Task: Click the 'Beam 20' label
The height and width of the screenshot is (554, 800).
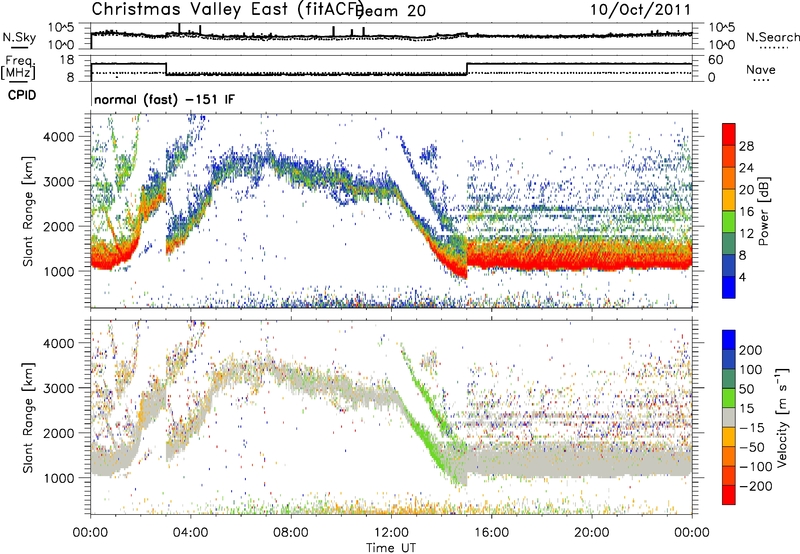Action: click(390, 11)
